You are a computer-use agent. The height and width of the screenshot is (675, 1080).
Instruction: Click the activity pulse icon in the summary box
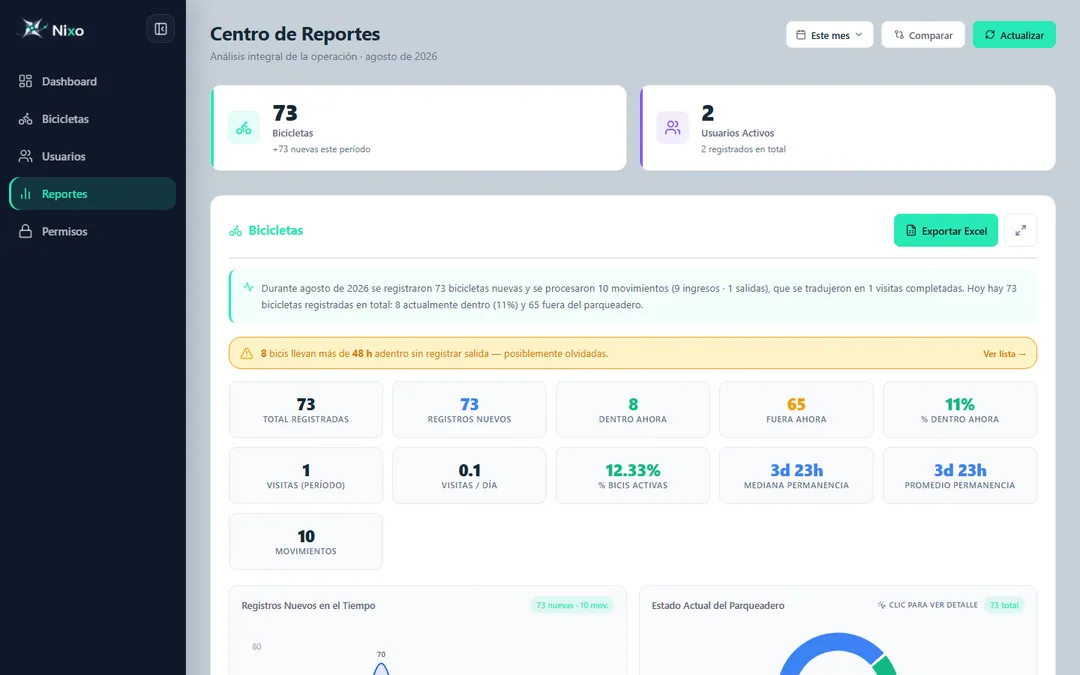248,287
